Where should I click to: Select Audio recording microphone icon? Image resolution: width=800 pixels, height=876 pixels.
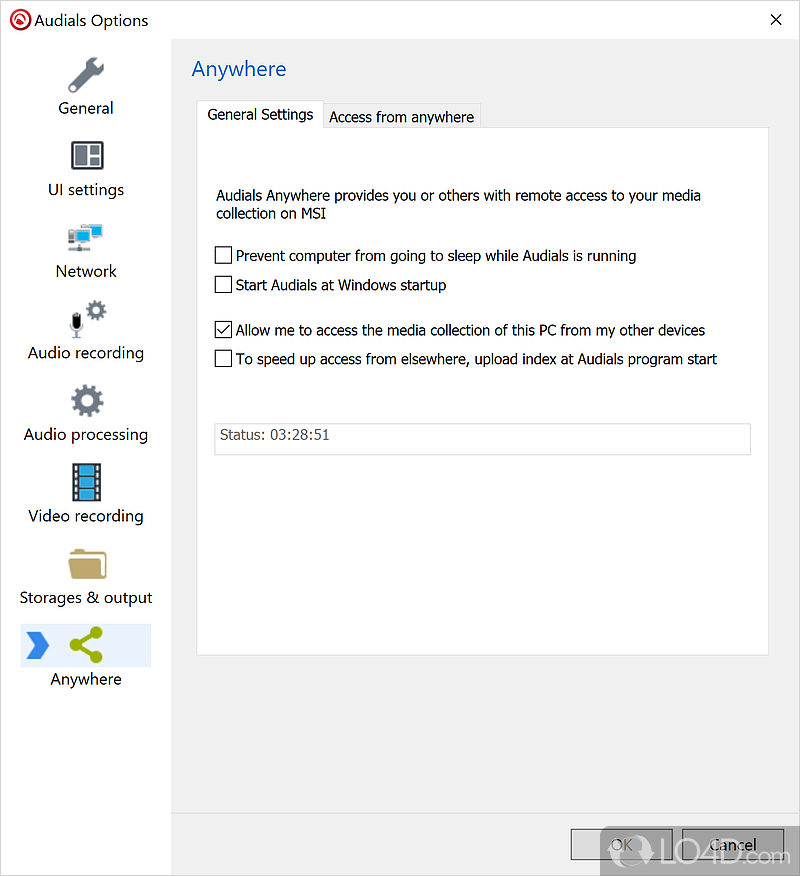(x=86, y=319)
